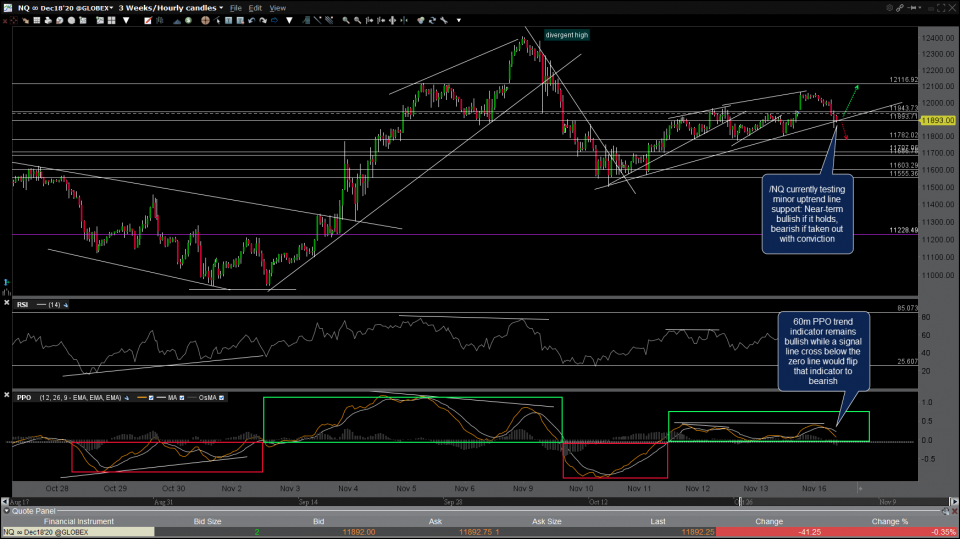Edit PPO settings via blue wrench icon

pyautogui.click(x=127, y=398)
